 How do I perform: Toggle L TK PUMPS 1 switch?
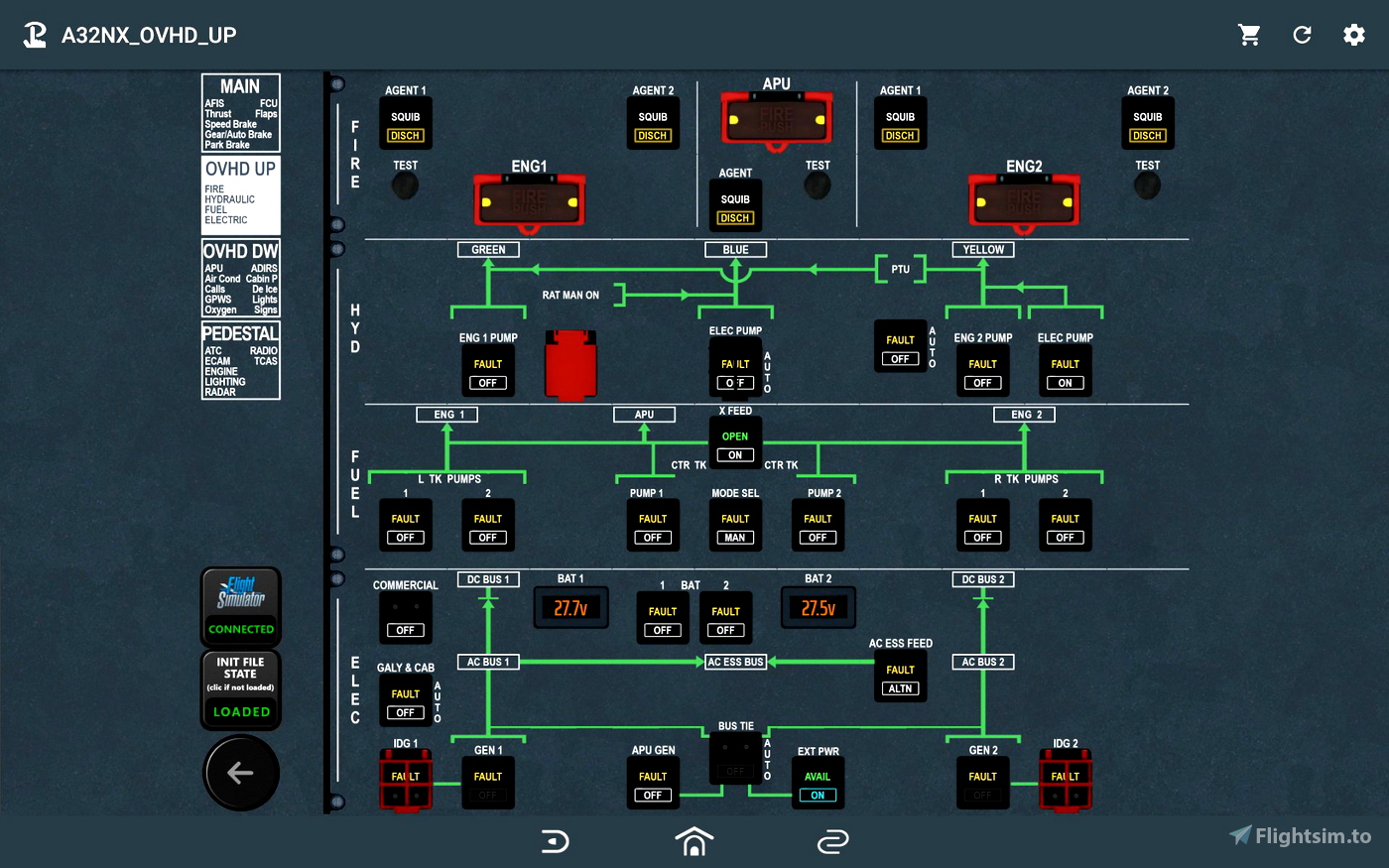tap(405, 527)
